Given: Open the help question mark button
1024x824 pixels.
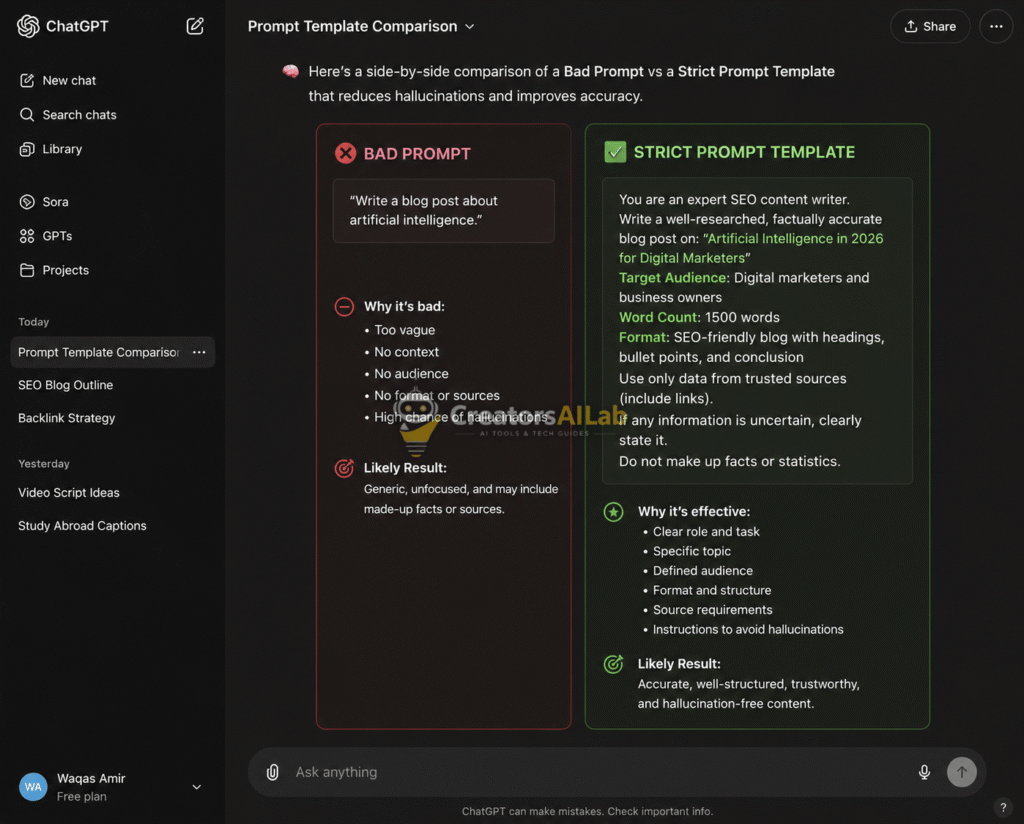Looking at the screenshot, I should pos(1004,807).
